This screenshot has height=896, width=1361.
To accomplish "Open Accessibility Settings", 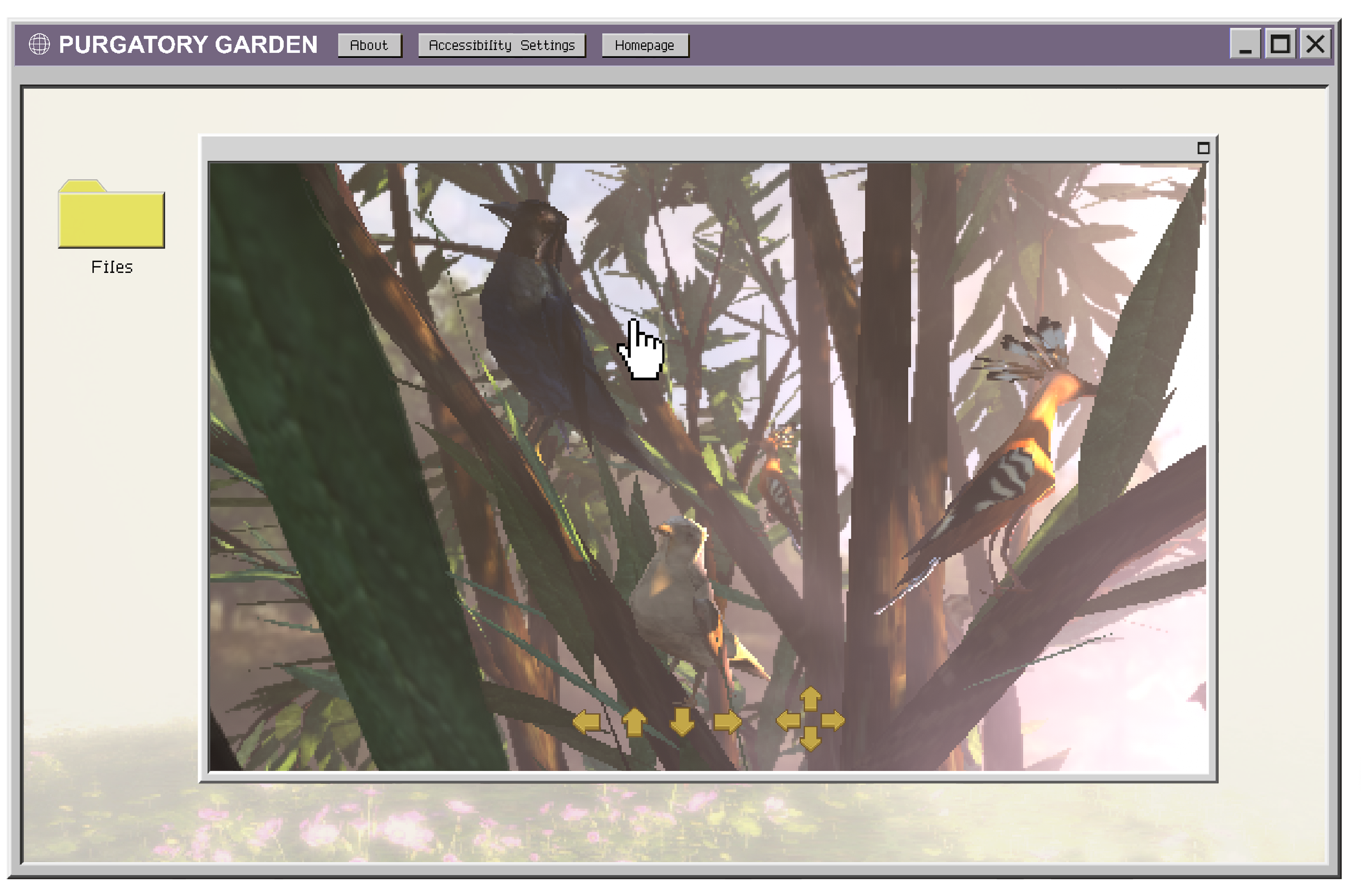I will [502, 46].
